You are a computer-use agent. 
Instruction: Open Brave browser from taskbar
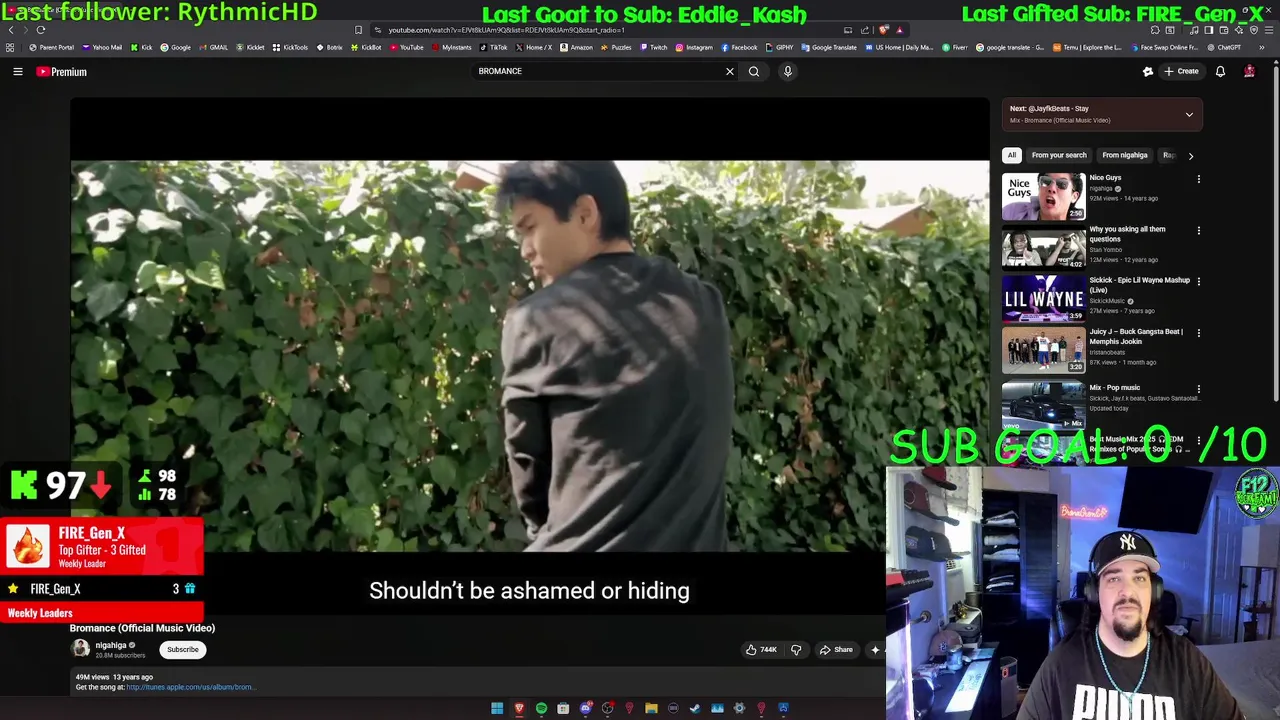tap(519, 708)
